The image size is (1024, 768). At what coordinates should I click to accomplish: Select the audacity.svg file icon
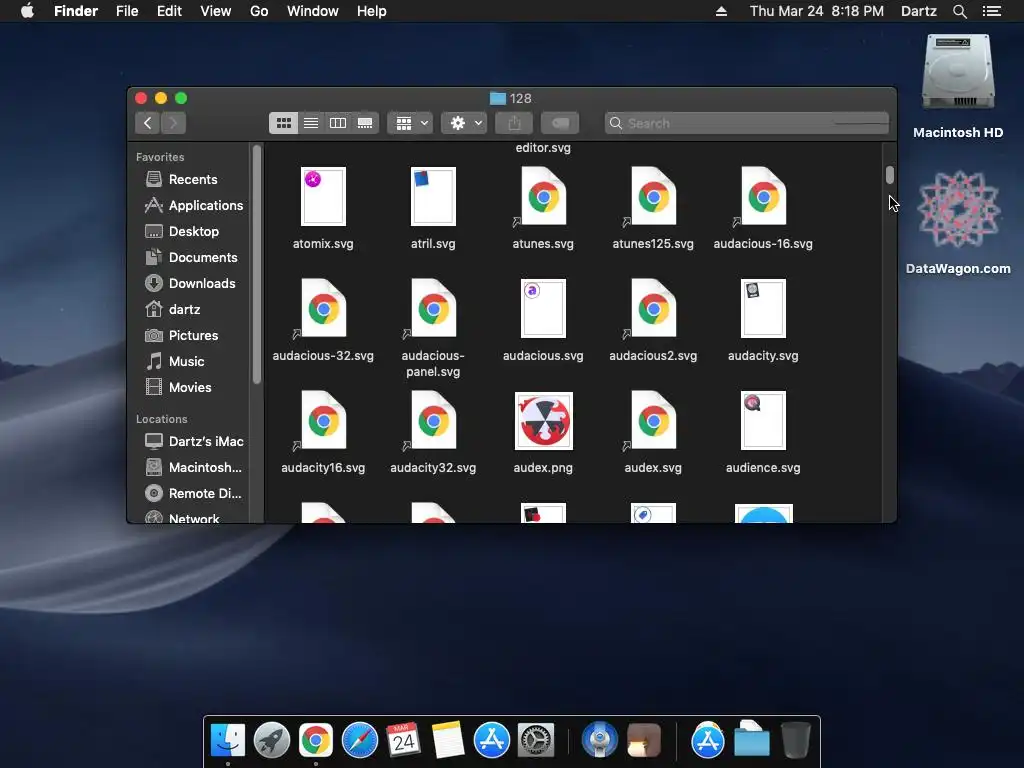[763, 308]
